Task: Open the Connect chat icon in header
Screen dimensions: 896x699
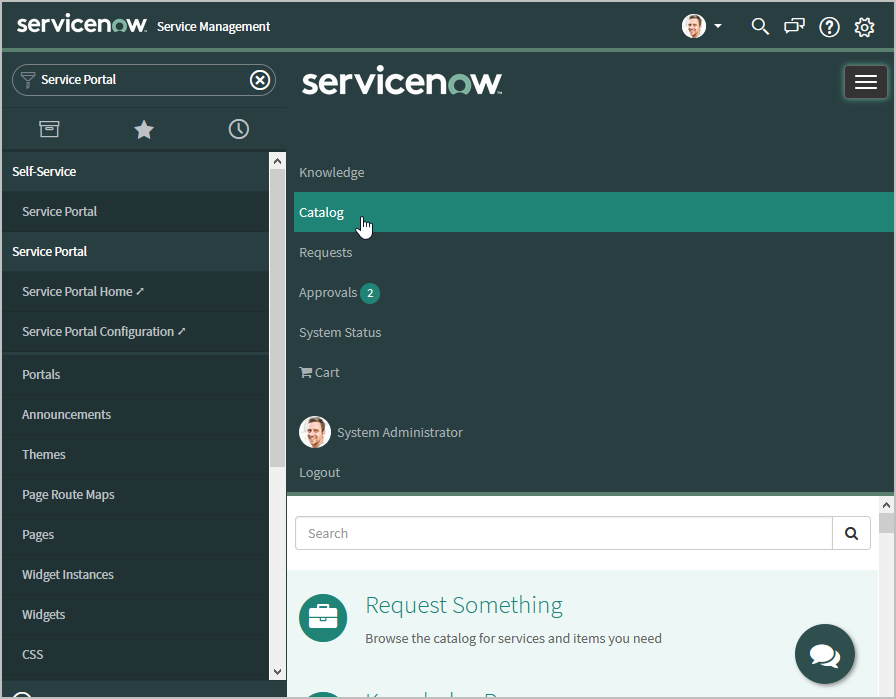Action: tap(794, 27)
